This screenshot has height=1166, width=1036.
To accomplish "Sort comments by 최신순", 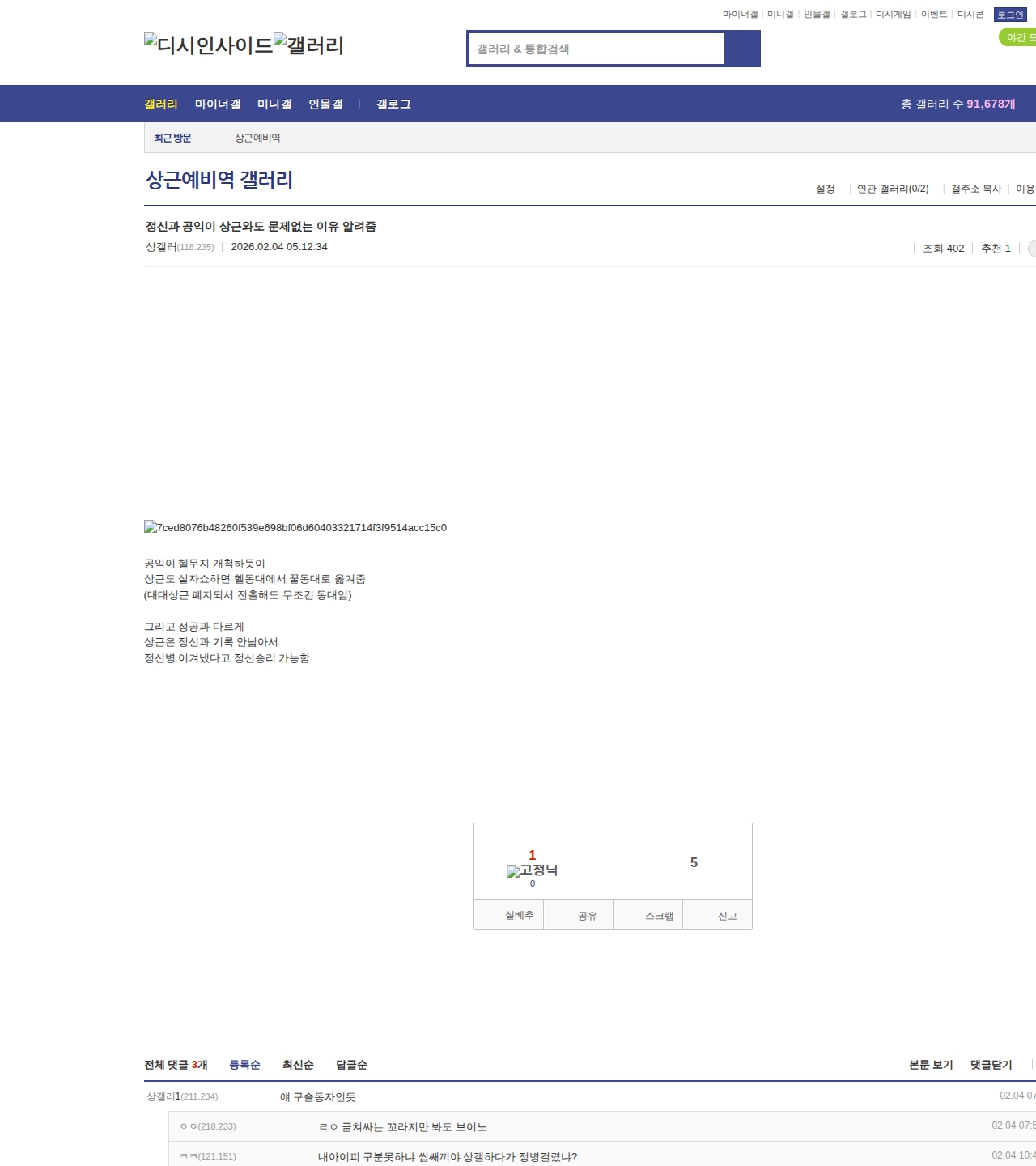I will tap(298, 1065).
